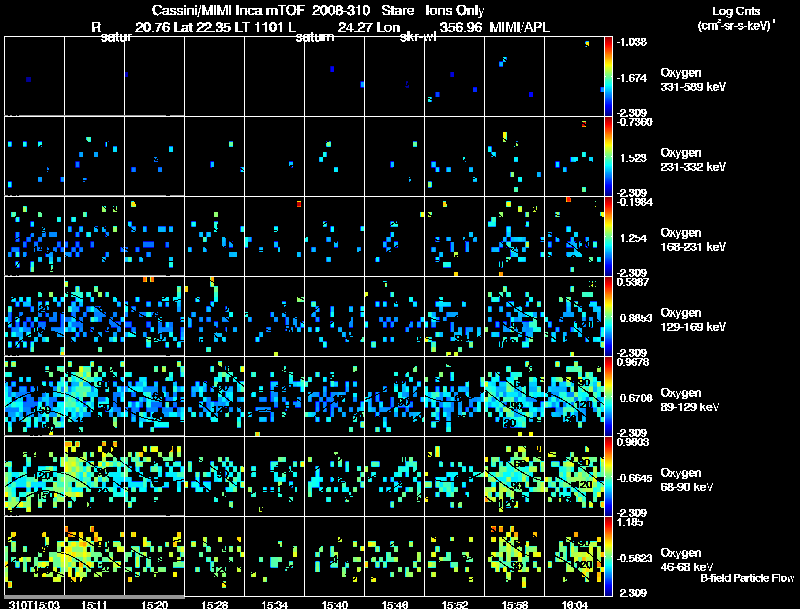
Task: Select the 15:20 panel in the 331-589 keV row
Action: point(155,76)
